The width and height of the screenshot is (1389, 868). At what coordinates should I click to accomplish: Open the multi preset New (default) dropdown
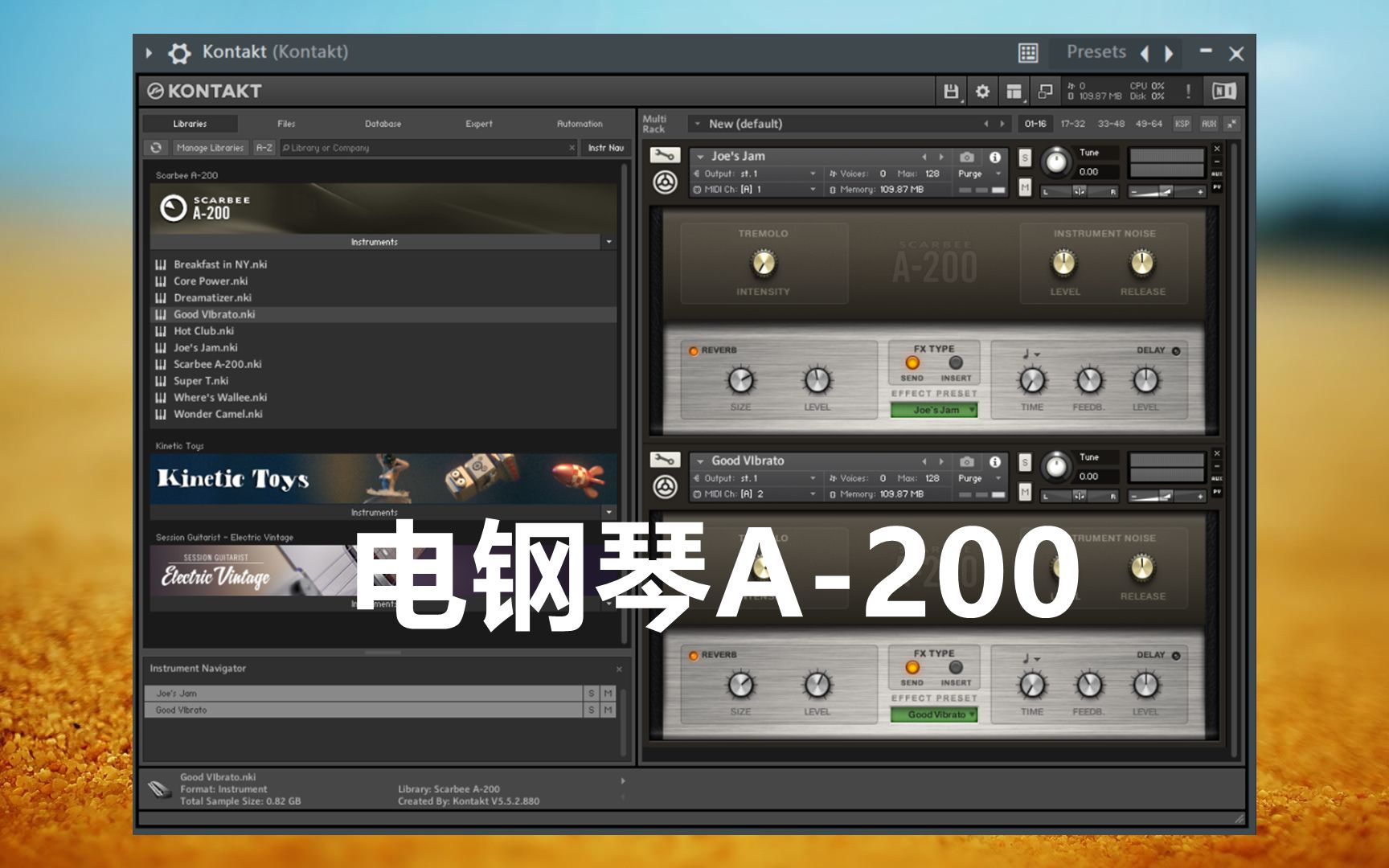click(x=698, y=124)
